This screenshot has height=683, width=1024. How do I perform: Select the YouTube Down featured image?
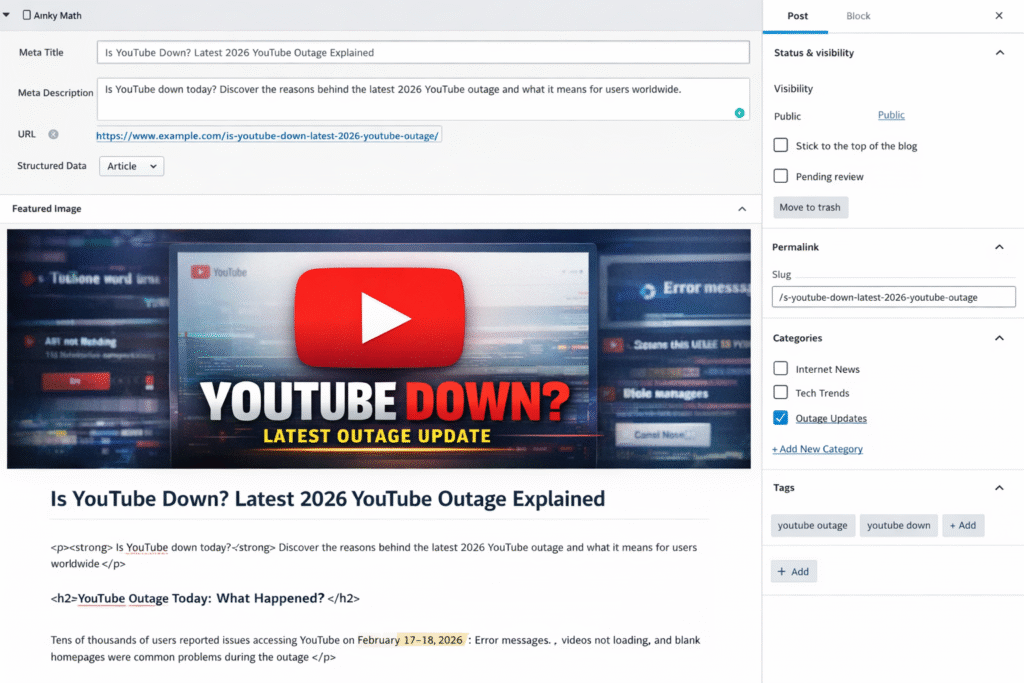pos(379,349)
